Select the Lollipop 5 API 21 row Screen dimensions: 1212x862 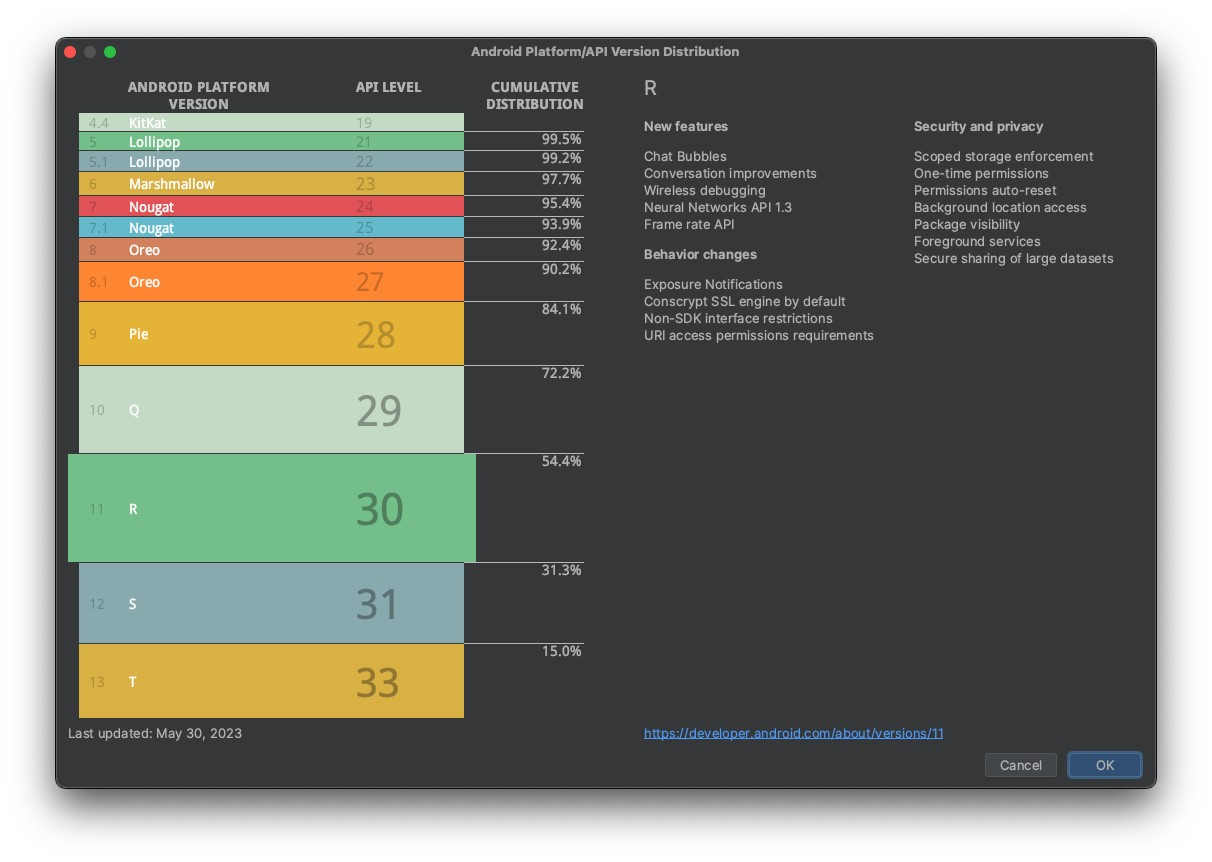[x=271, y=142]
